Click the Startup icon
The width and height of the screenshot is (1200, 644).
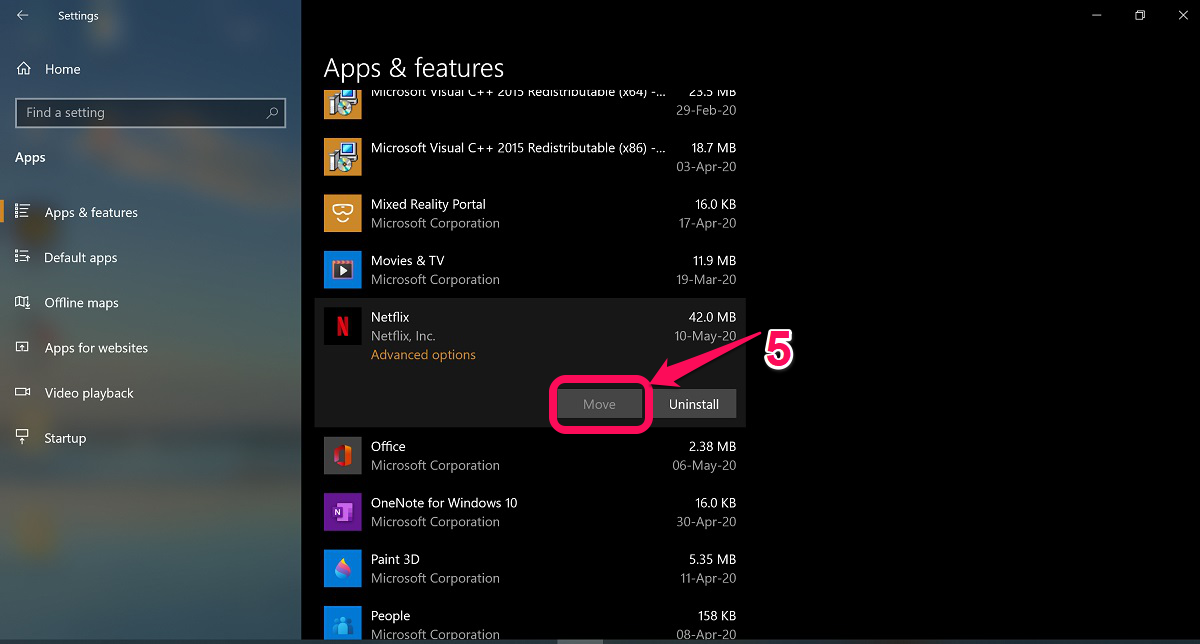coord(23,438)
